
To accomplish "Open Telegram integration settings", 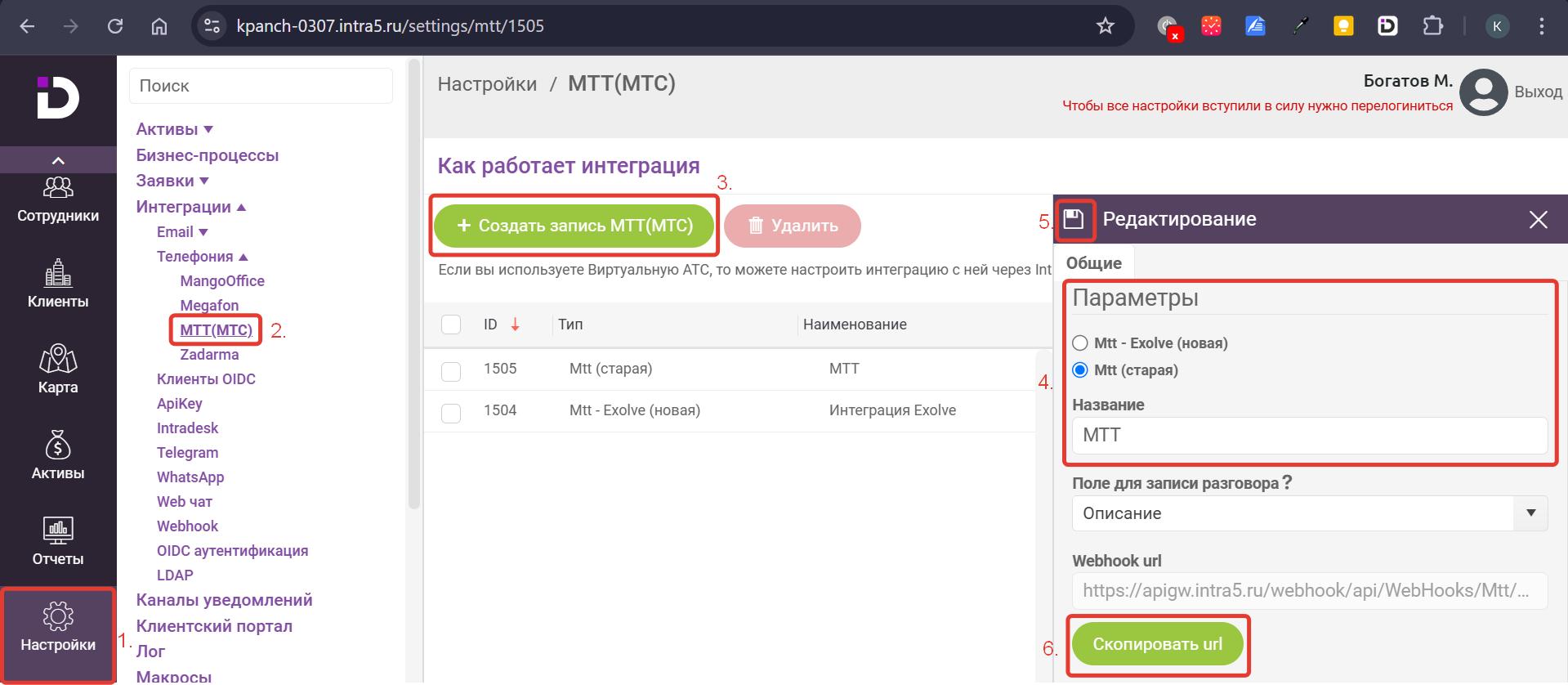I will [187, 453].
